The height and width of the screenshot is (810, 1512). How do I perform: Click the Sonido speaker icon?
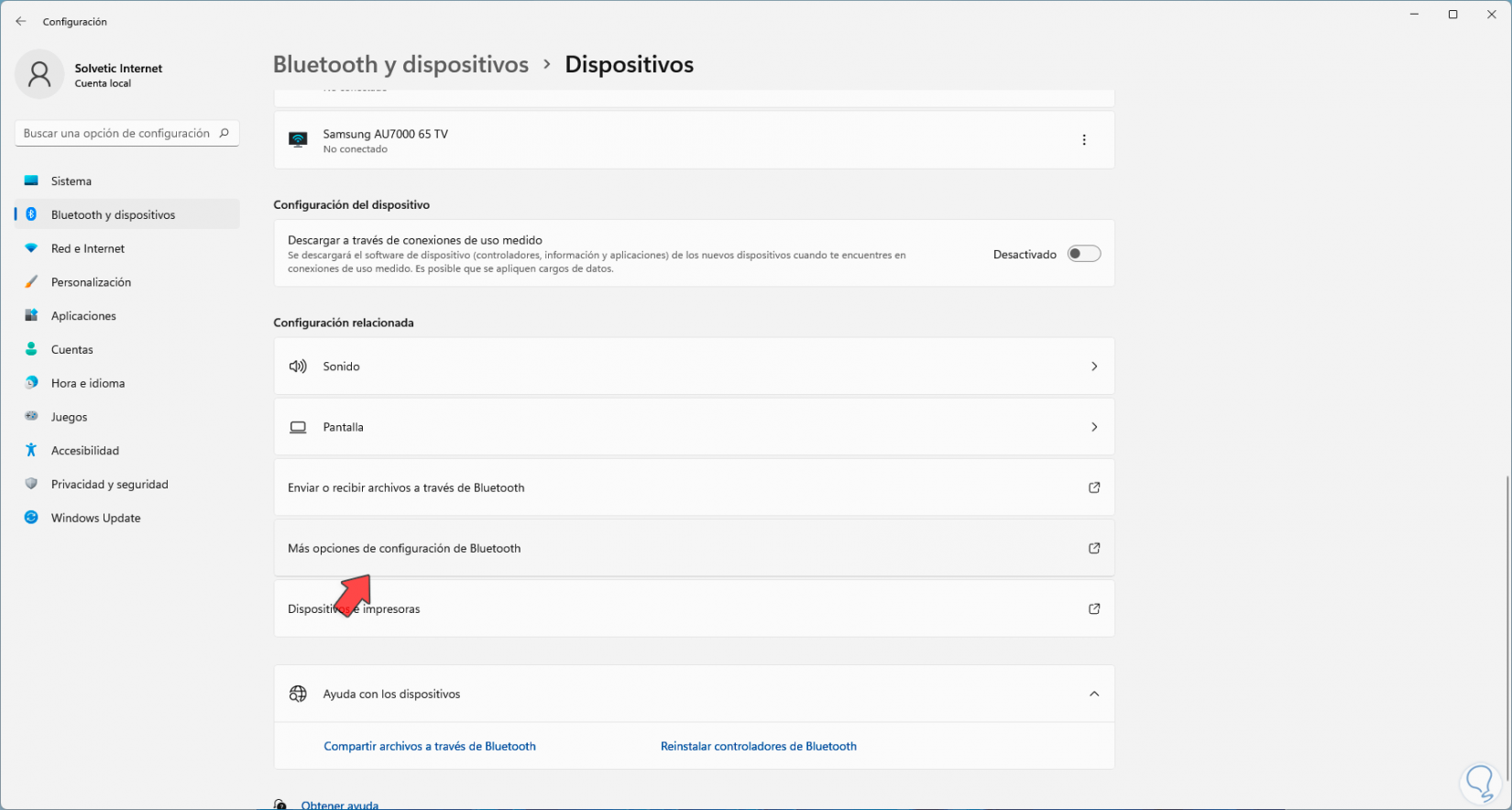pos(298,367)
